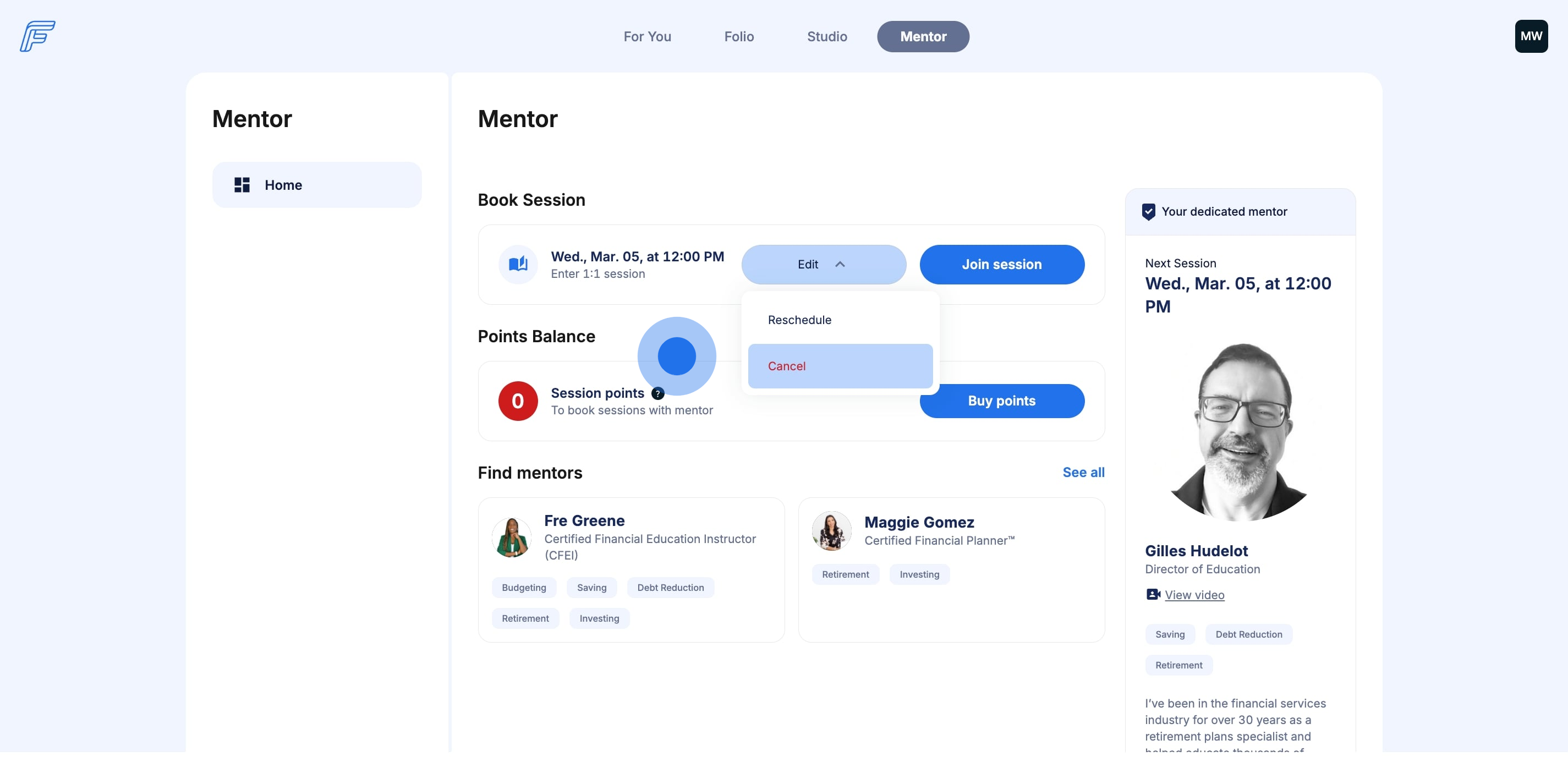Open the Folio tab
1568x762 pixels.
point(738,36)
